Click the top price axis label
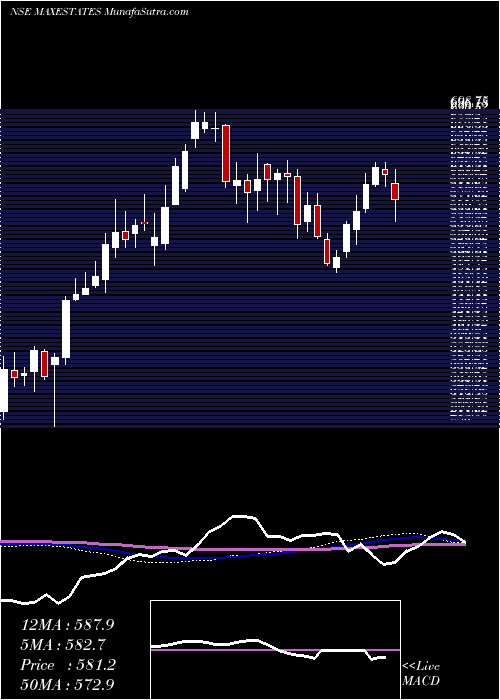The height and width of the screenshot is (700, 500). click(x=469, y=103)
